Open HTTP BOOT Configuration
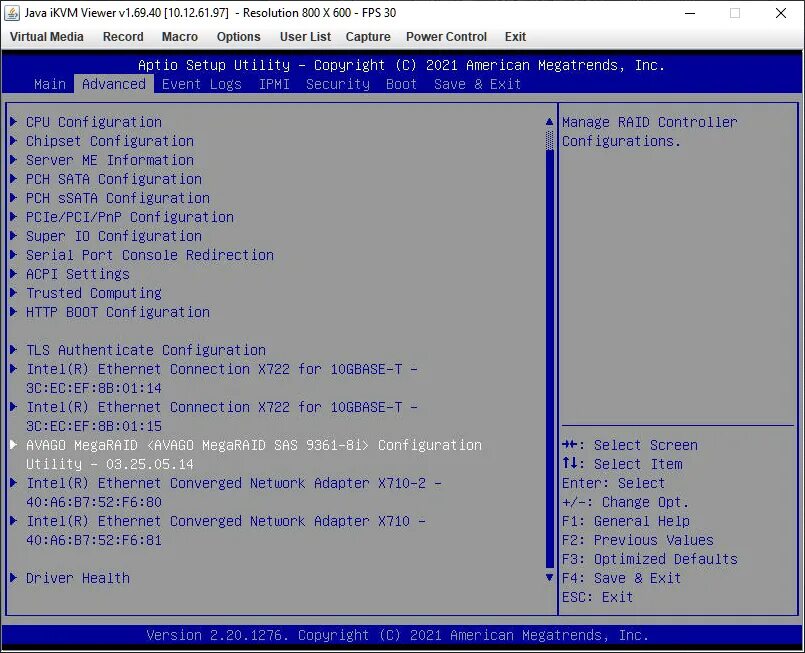 click(118, 312)
